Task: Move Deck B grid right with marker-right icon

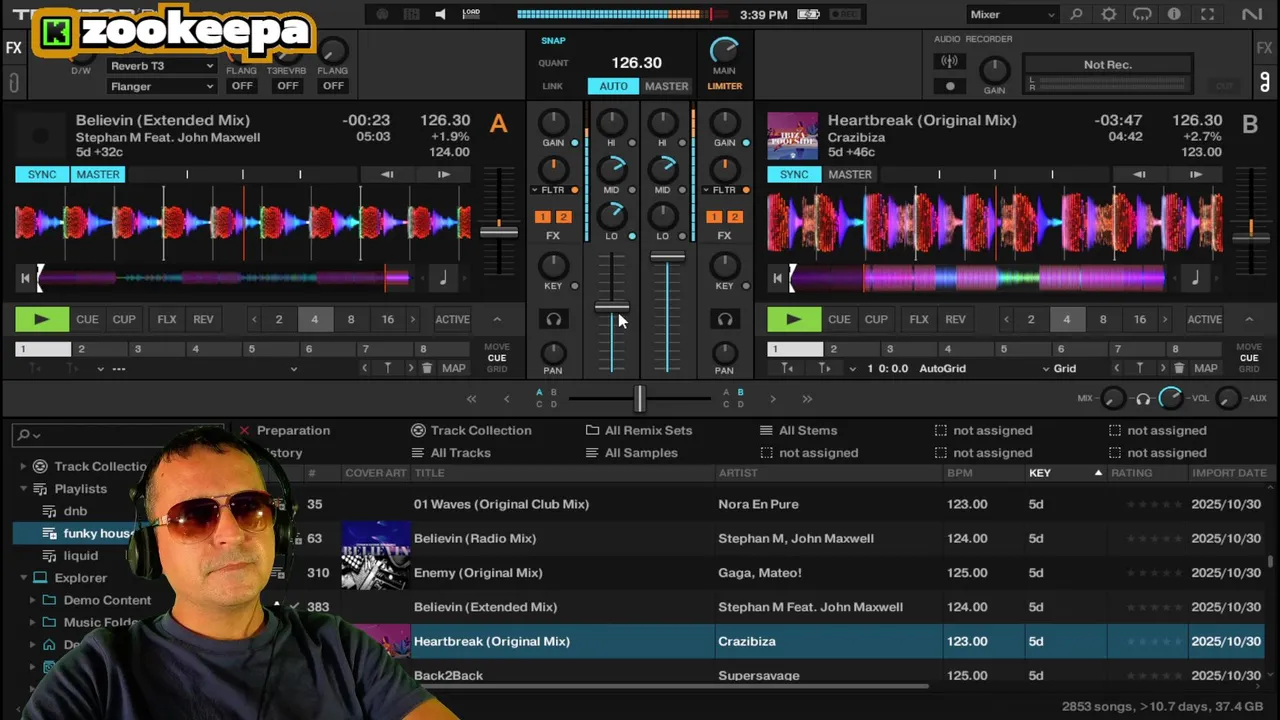Action: [824, 368]
